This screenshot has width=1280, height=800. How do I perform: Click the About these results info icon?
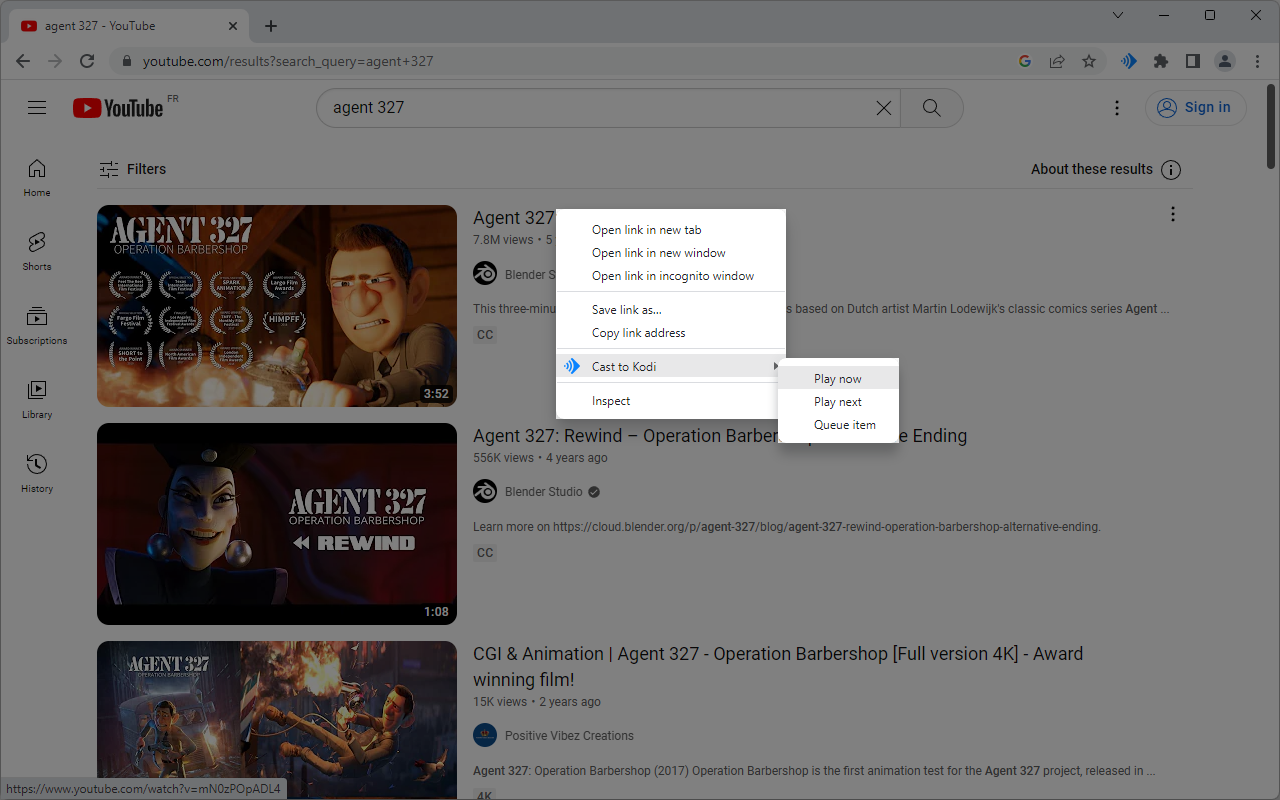(1171, 170)
